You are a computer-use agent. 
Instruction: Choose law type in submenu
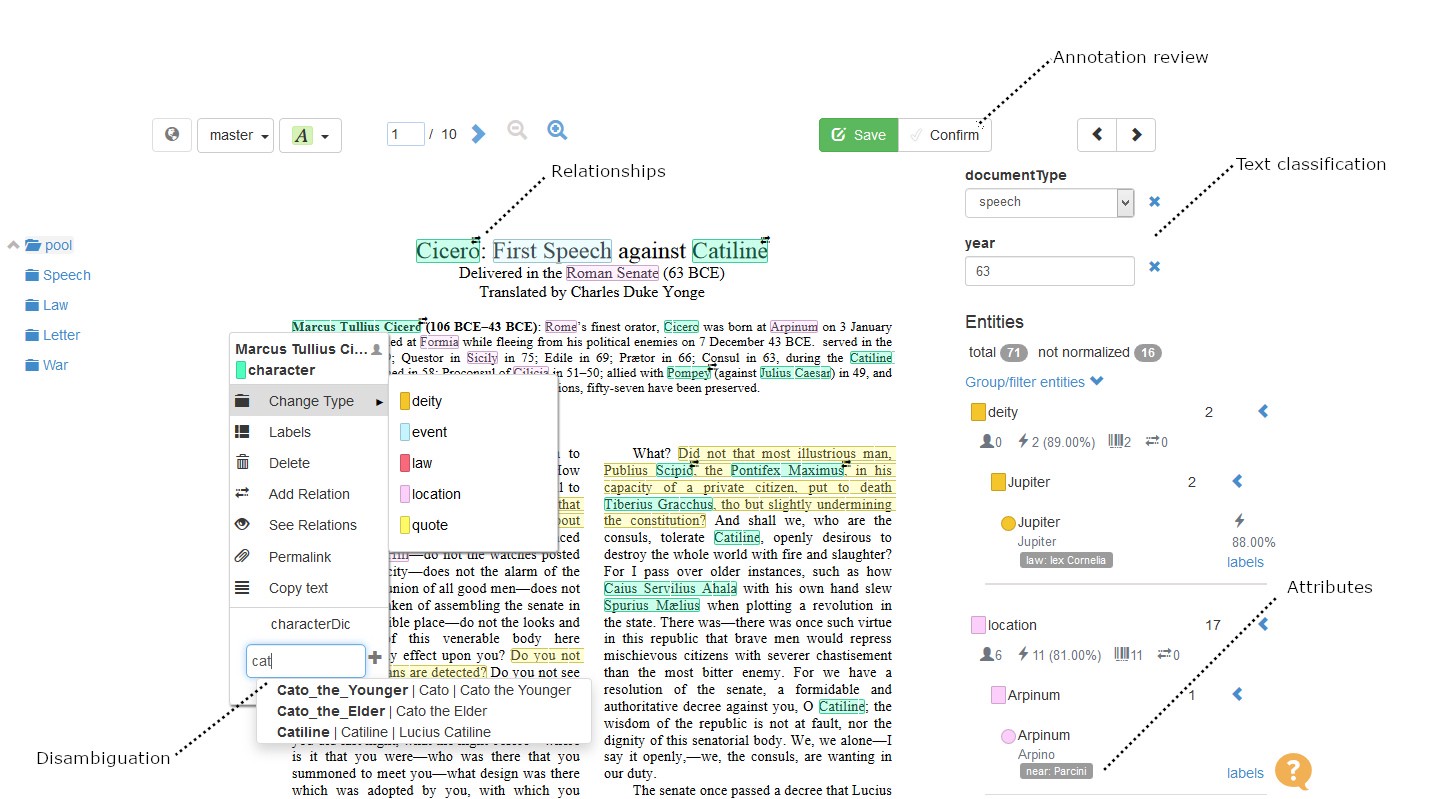[x=473, y=463]
